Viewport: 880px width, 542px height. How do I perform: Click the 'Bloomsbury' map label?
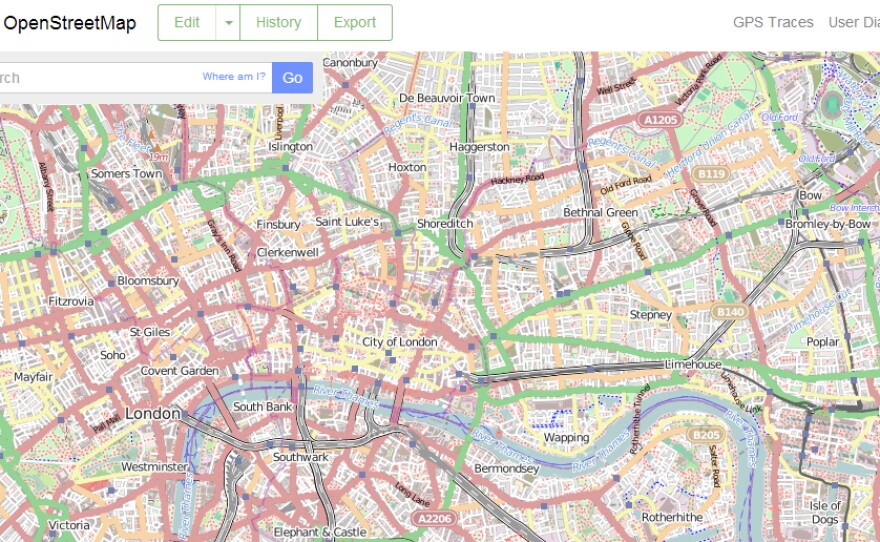[148, 281]
